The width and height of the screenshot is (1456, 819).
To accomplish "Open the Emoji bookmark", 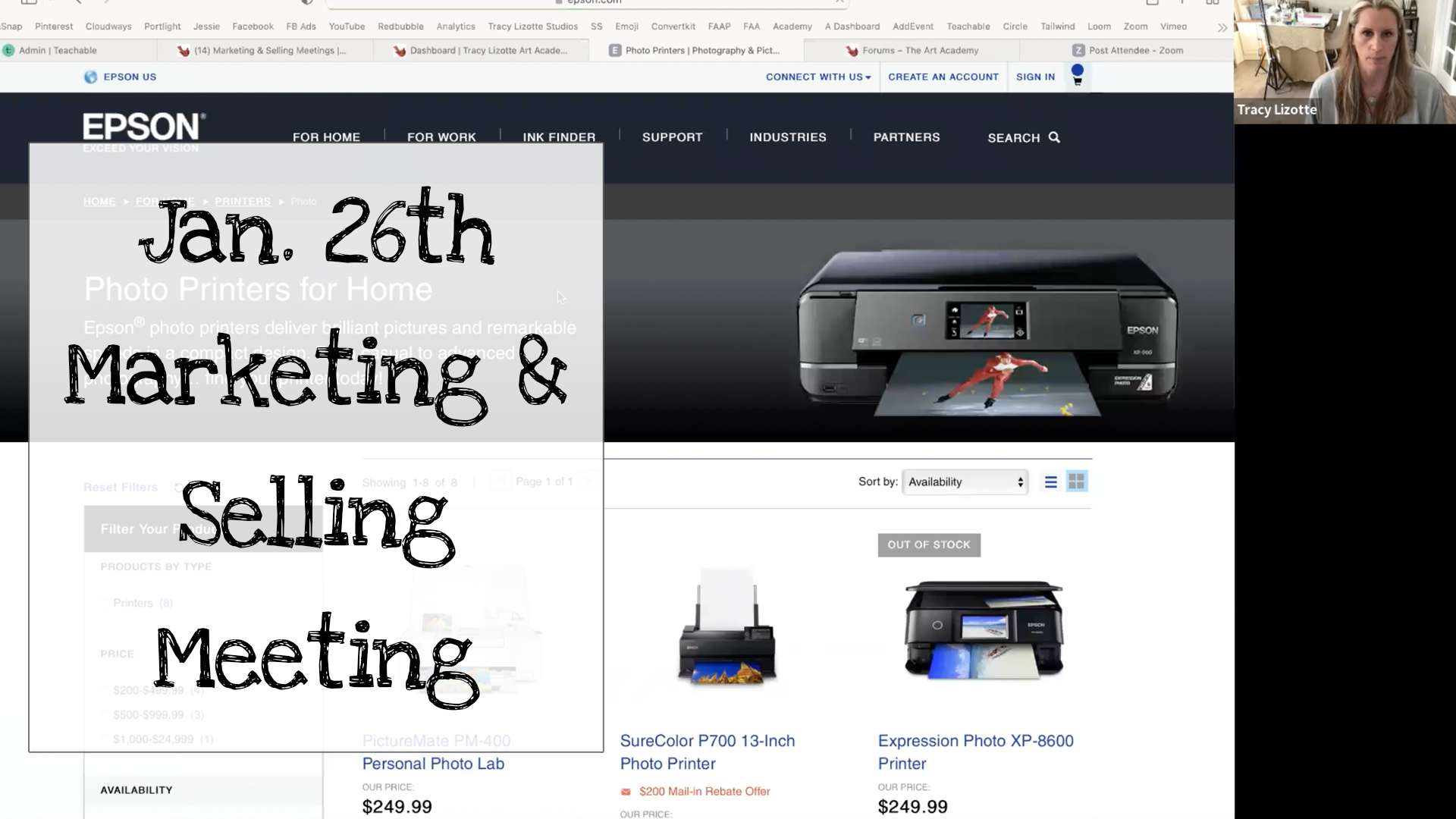I will (x=626, y=27).
